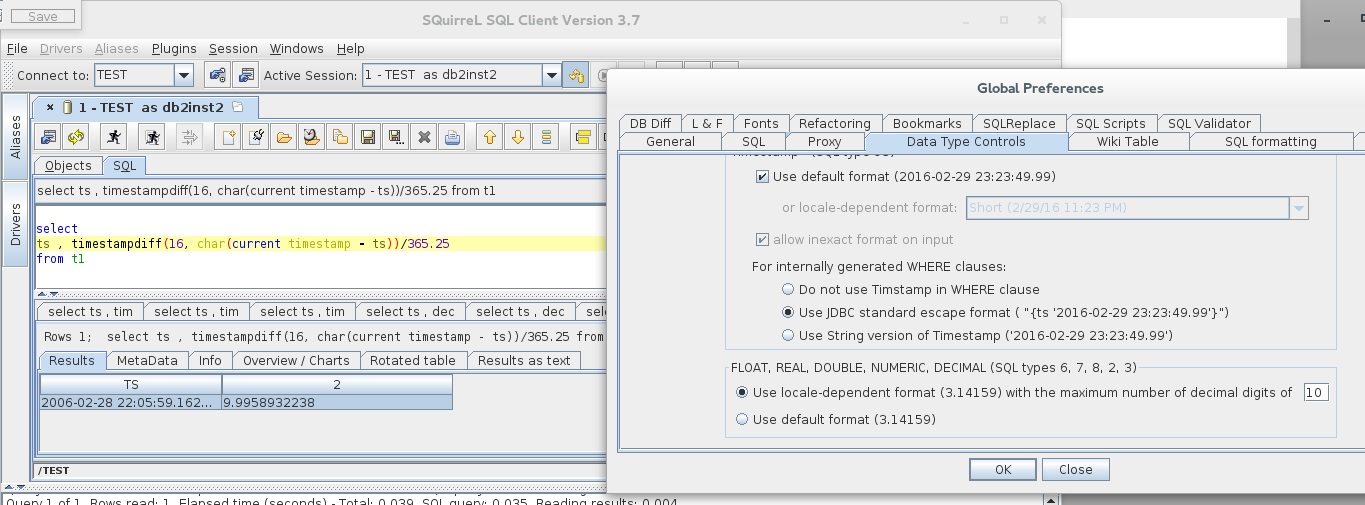This screenshot has height=505, width=1365.
Task: Click the session properties icon in SQL toolbar
Action: [x=49, y=137]
